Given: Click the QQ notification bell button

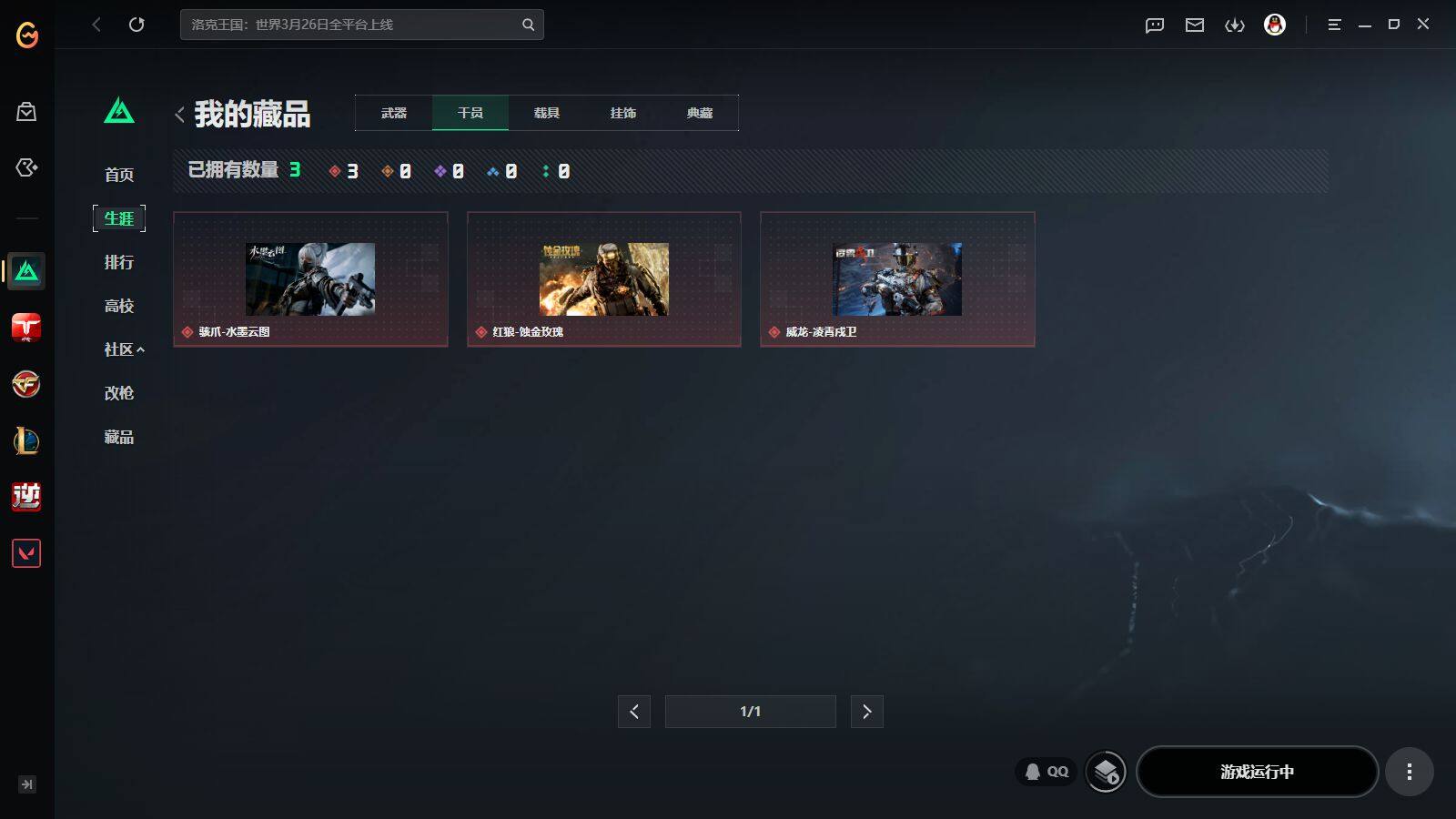Looking at the screenshot, I should (1046, 772).
